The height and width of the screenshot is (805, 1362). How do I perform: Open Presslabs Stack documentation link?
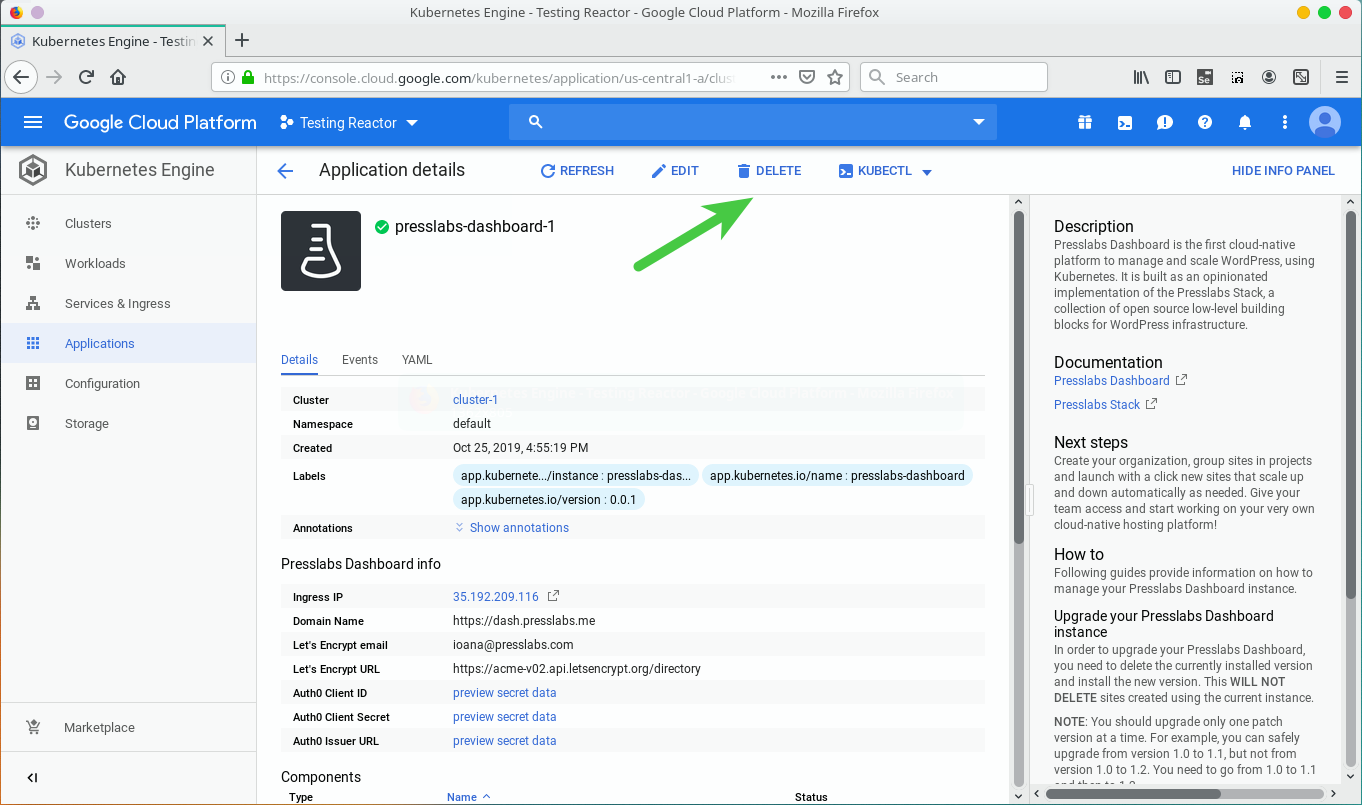tap(1097, 405)
